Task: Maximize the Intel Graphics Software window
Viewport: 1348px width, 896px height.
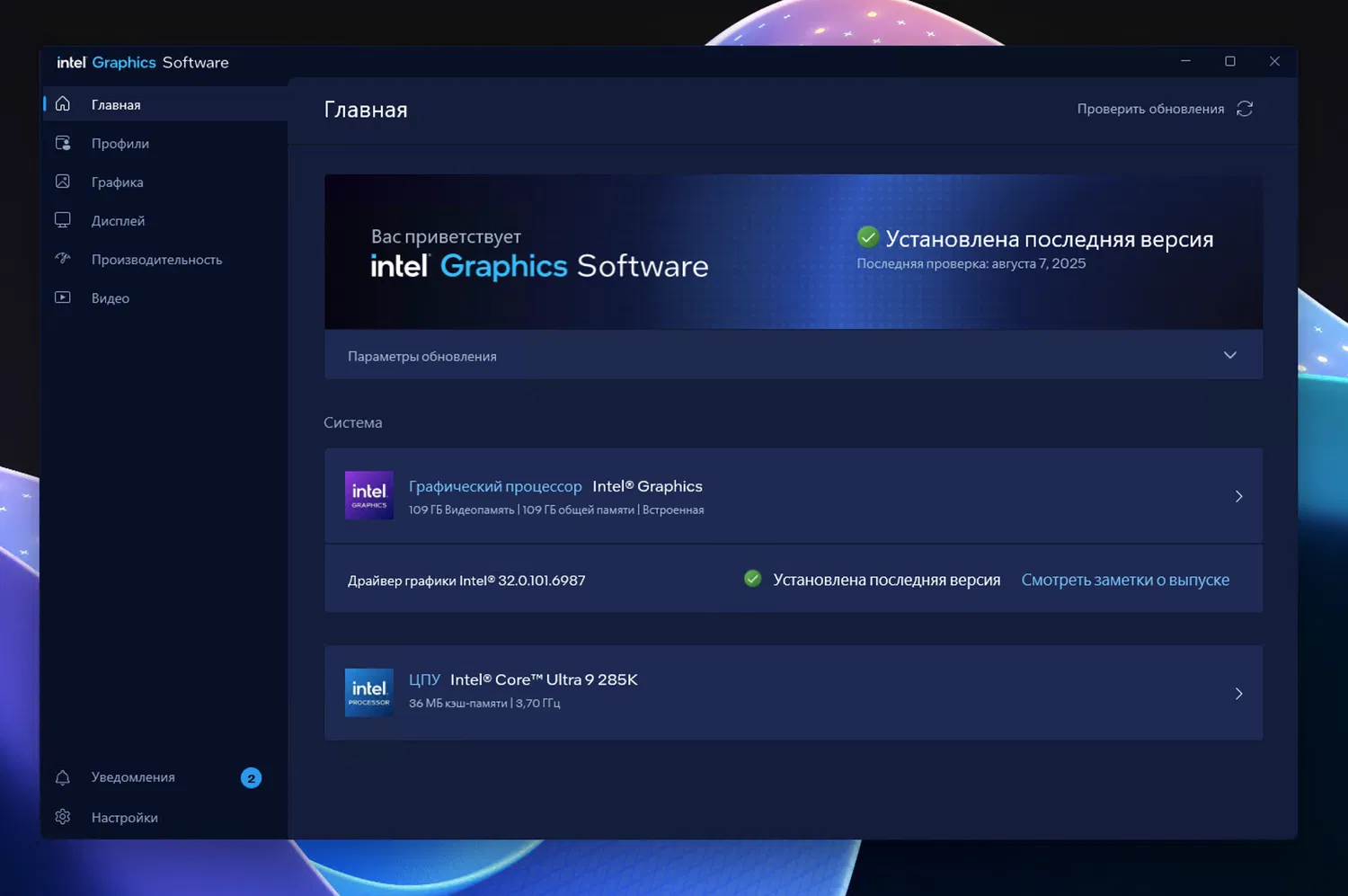Action: point(1230,61)
